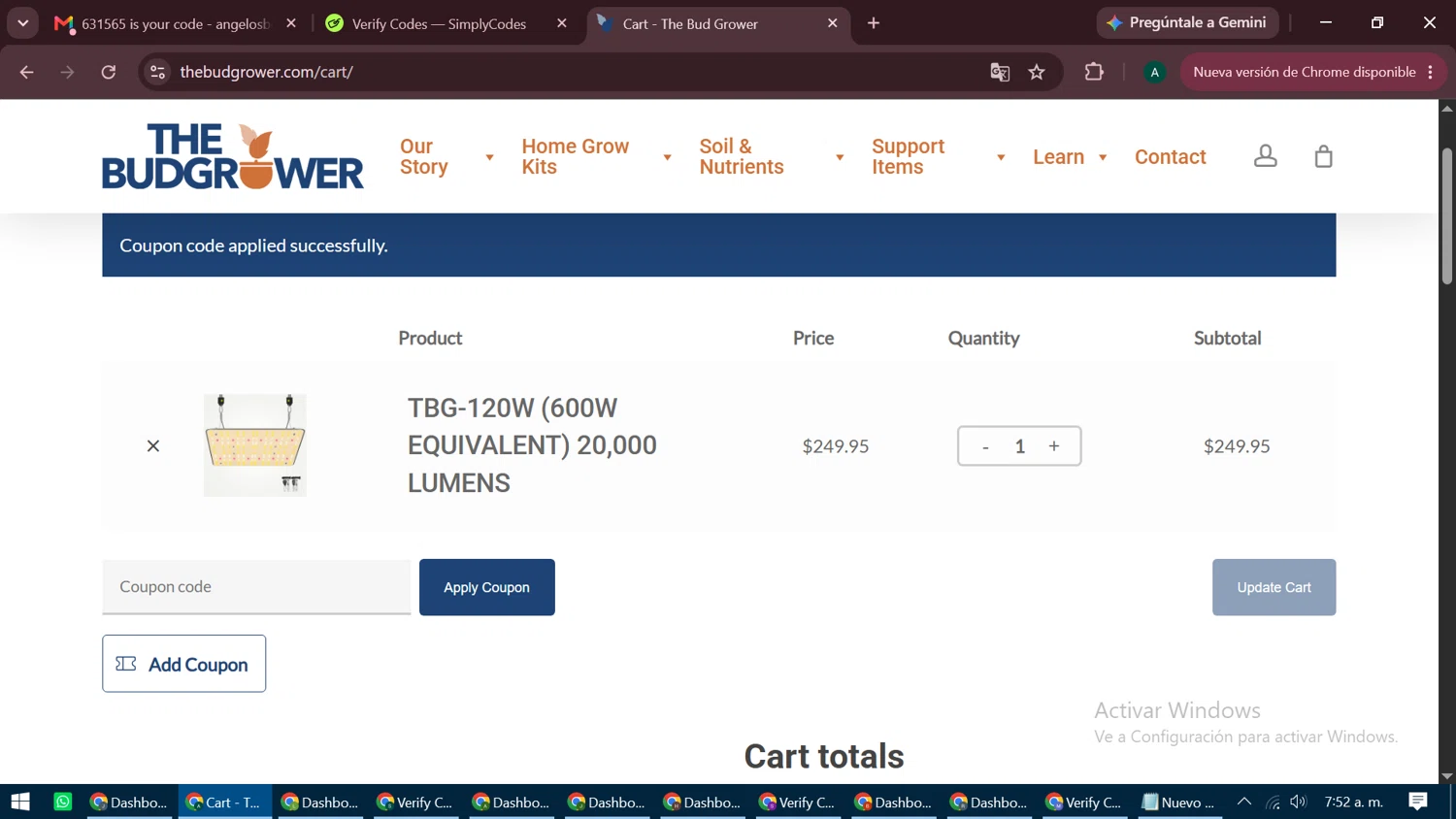
Task: Bookmark this page with the star icon
Action: coord(1037,72)
